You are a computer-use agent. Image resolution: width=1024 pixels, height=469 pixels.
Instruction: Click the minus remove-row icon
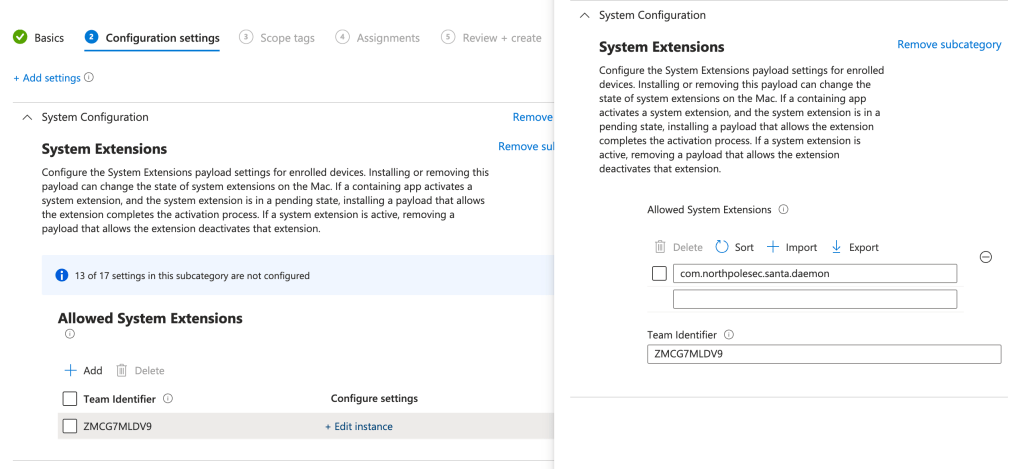[x=985, y=257]
